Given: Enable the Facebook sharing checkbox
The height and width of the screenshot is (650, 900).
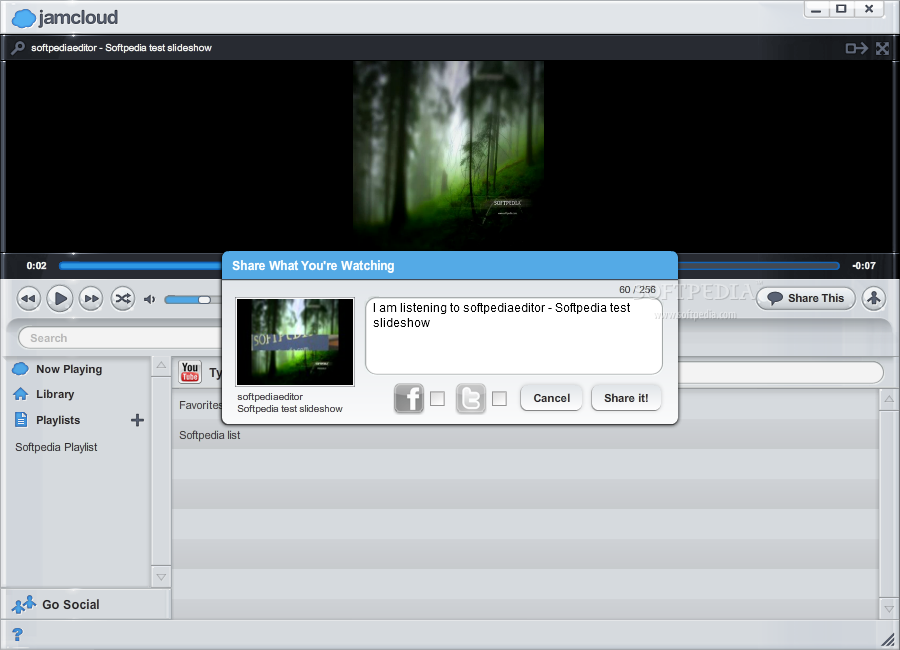Looking at the screenshot, I should pyautogui.click(x=437, y=398).
